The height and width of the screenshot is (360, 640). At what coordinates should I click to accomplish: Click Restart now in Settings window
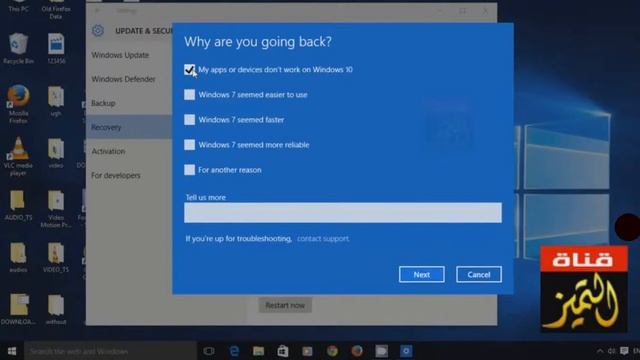click(285, 305)
